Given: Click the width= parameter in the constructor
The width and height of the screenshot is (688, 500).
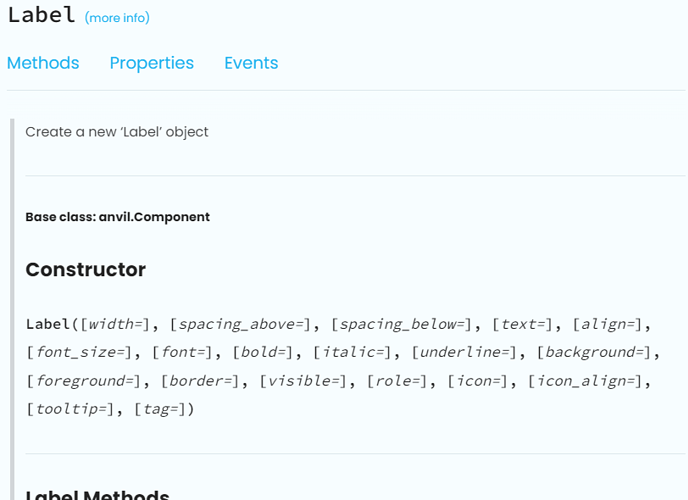Looking at the screenshot, I should pyautogui.click(x=116, y=324).
